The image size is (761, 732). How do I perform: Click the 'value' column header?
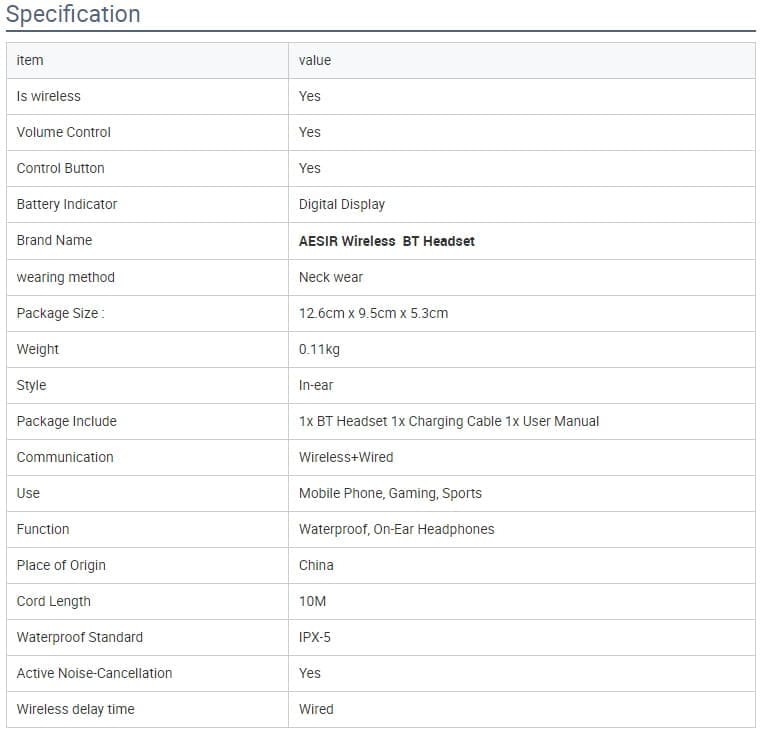point(314,60)
